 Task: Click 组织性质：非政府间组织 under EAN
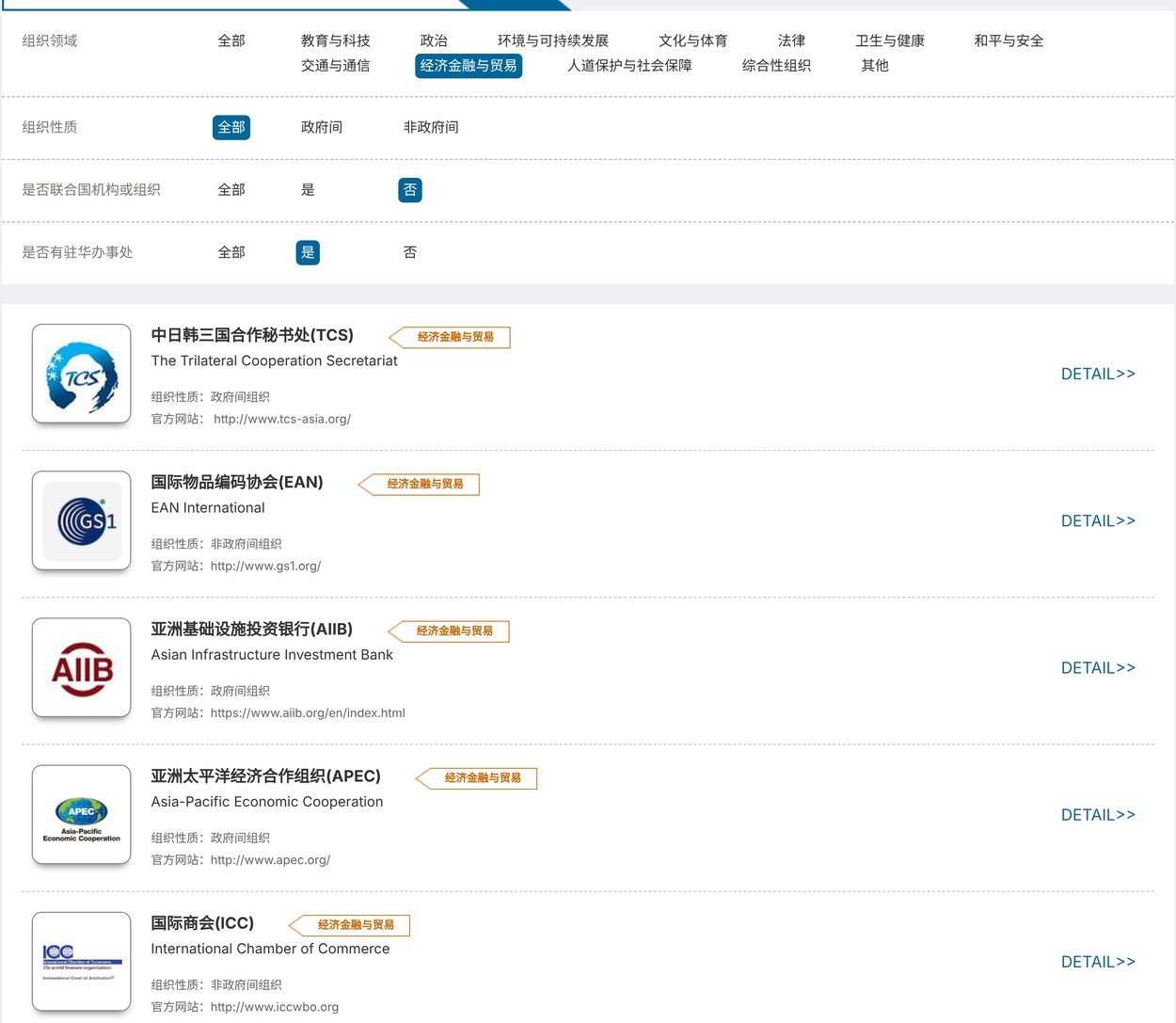(x=216, y=543)
